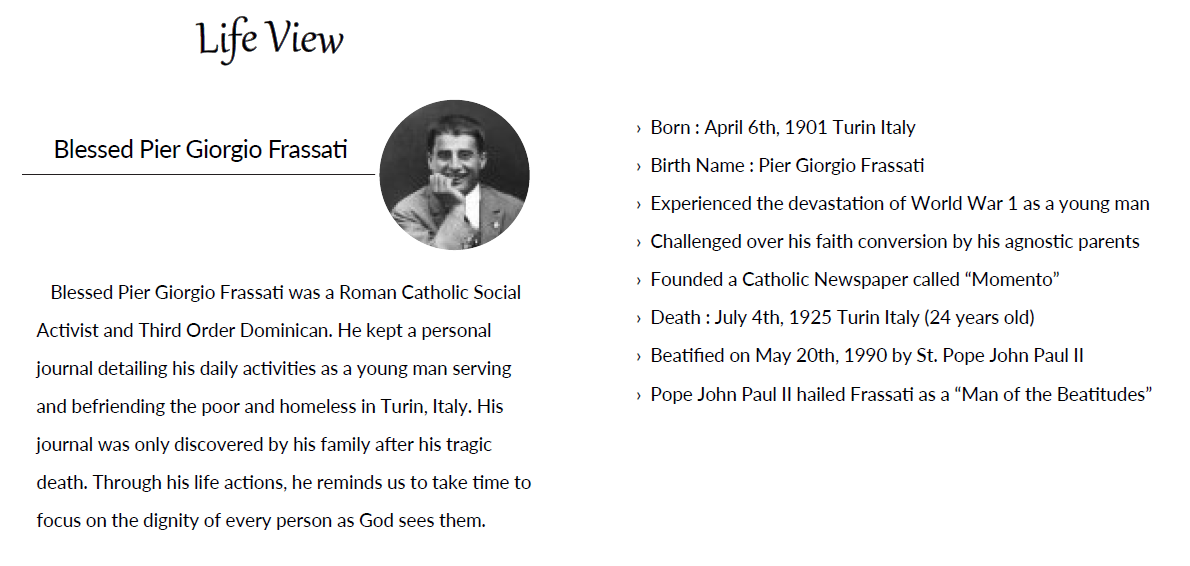Click the chevron bullet before "Challenged over his faith"

[638, 242]
